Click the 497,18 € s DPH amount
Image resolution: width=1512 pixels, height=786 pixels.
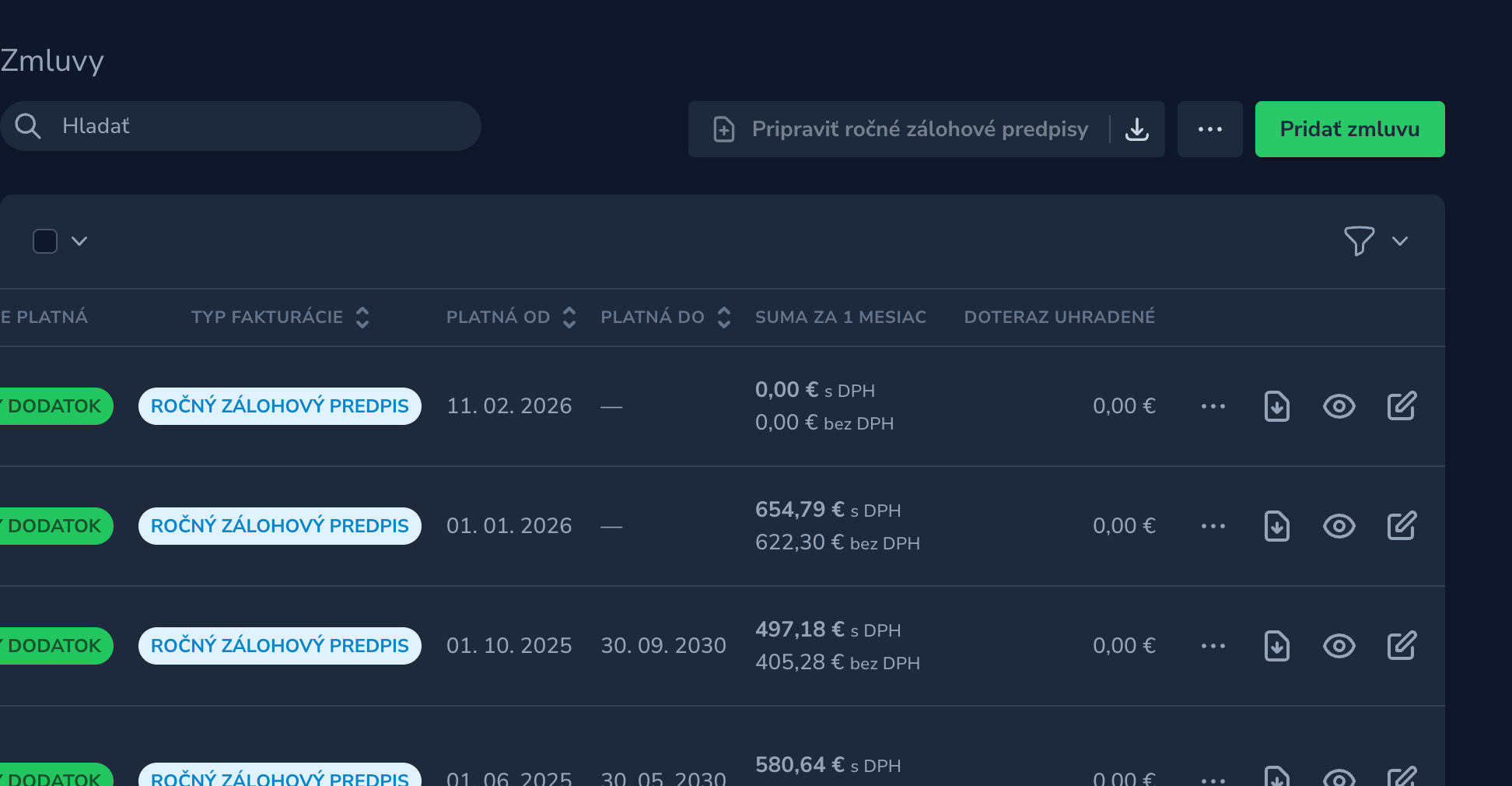[x=828, y=630]
